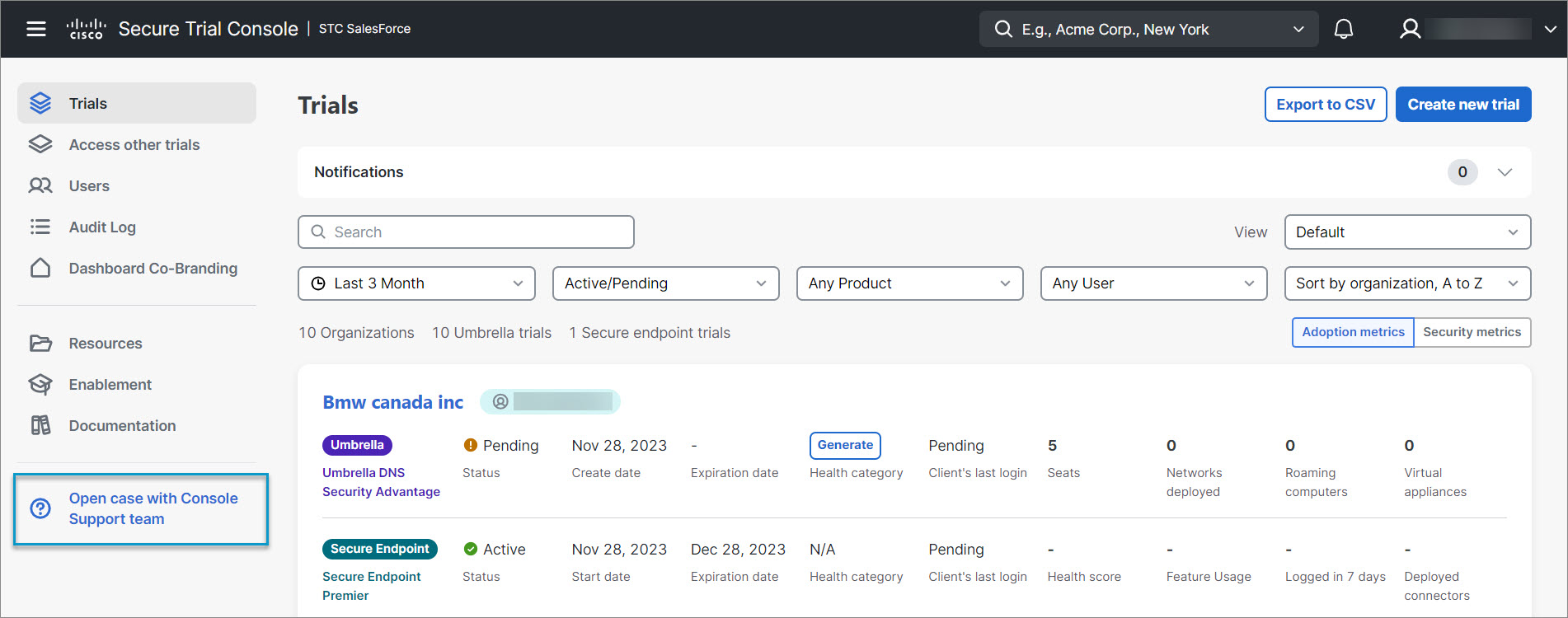Click the 10 Umbrella trials text
This screenshot has height=618, width=1568.
click(491, 333)
